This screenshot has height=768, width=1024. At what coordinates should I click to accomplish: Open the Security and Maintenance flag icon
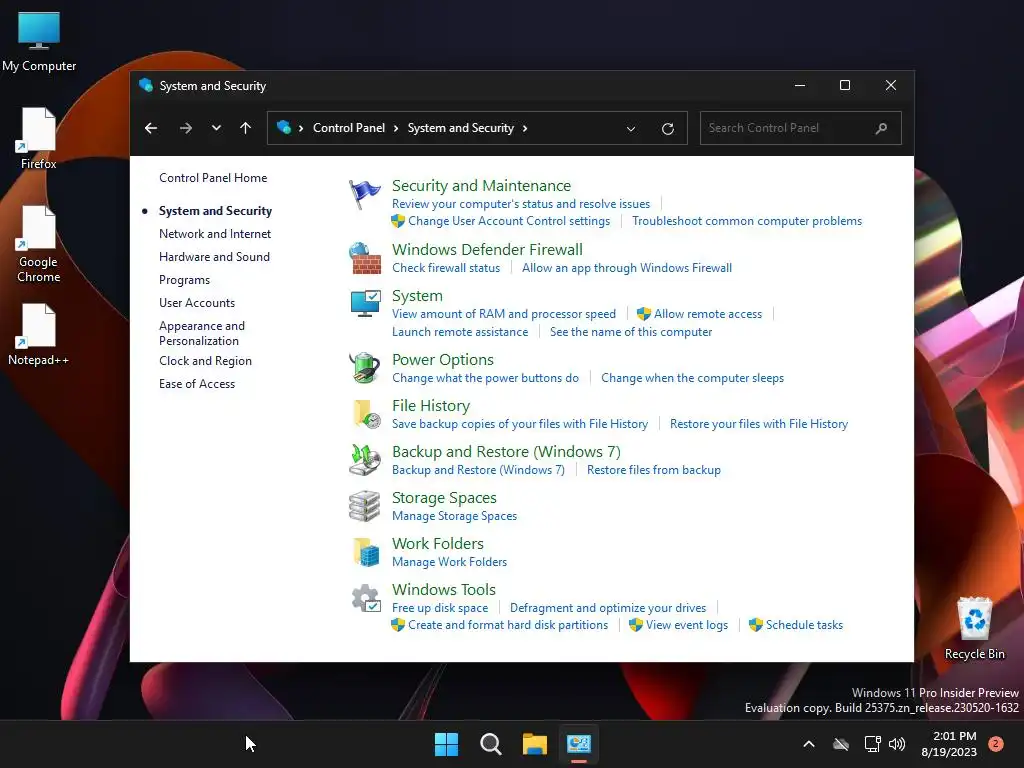coord(364,195)
